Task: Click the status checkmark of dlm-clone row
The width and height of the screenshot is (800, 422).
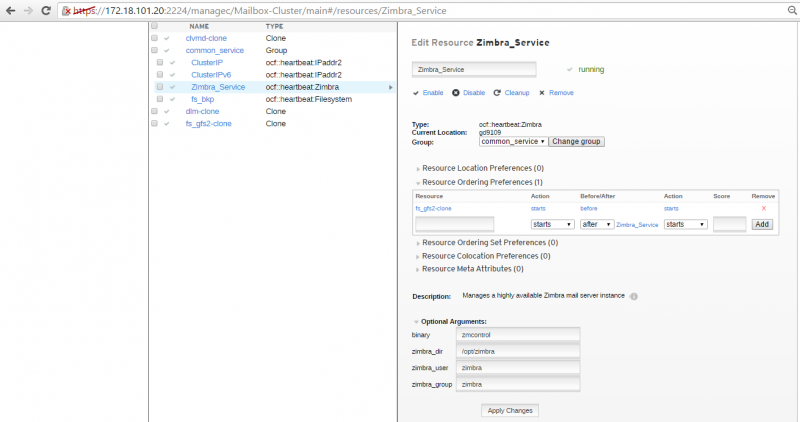Action: coord(167,111)
